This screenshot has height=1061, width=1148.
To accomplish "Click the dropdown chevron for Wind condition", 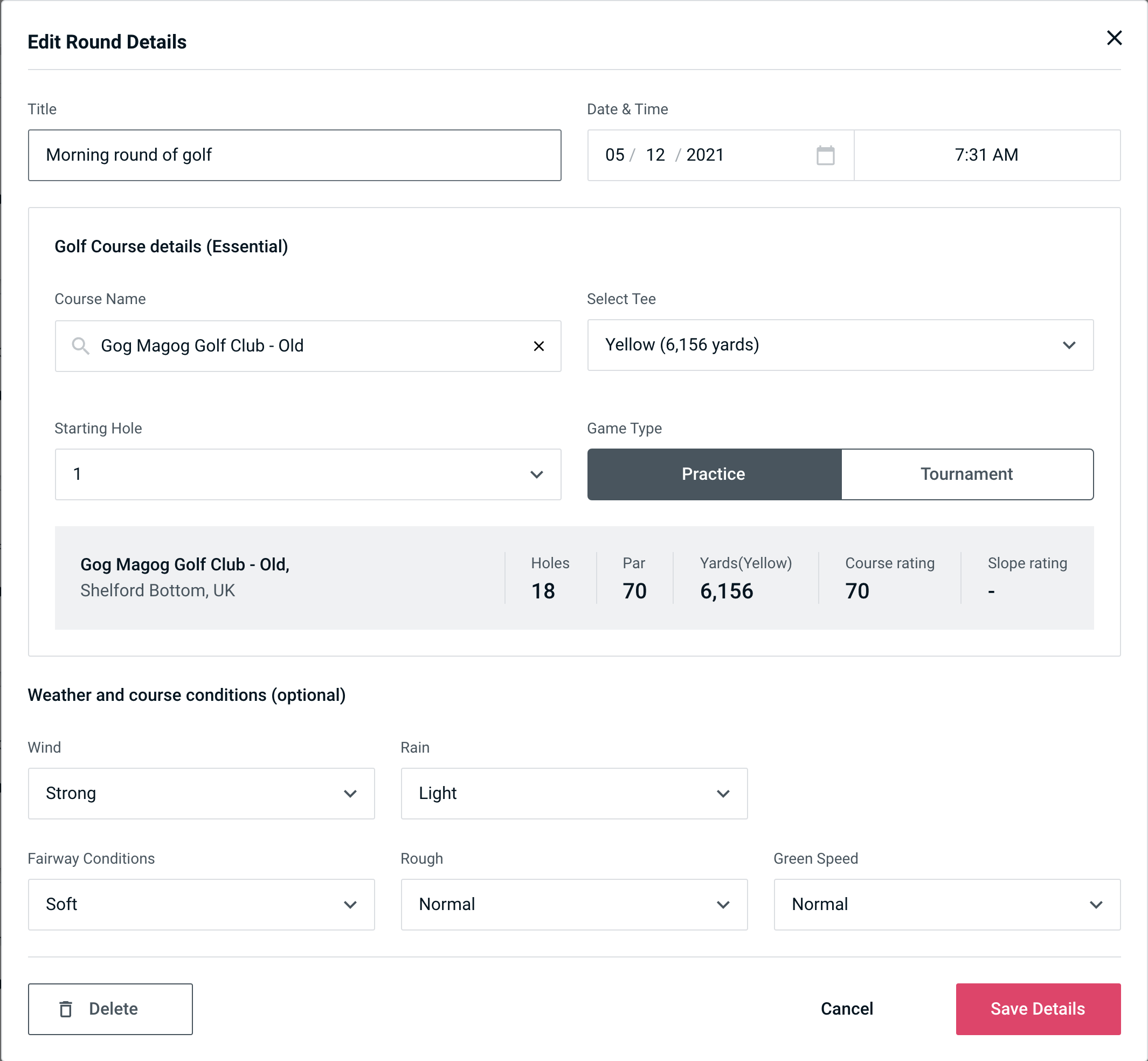I will click(351, 794).
